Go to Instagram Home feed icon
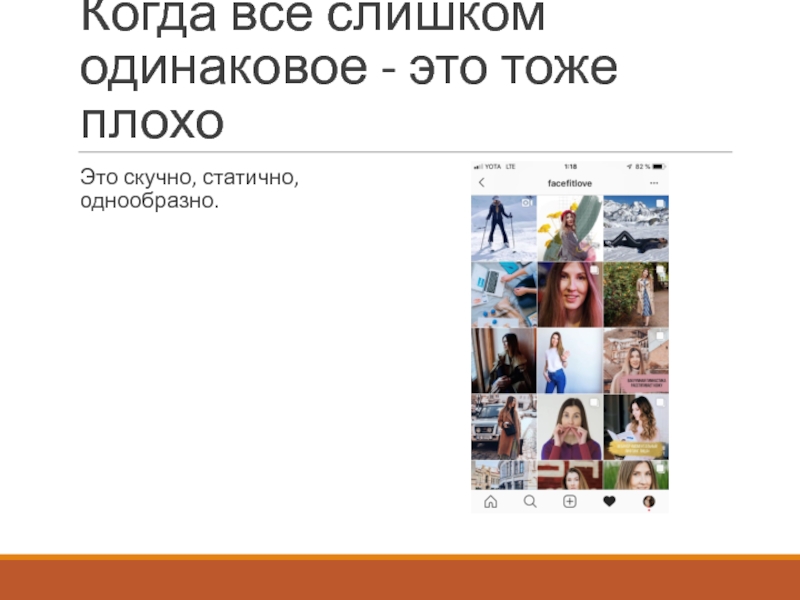 coord(490,502)
